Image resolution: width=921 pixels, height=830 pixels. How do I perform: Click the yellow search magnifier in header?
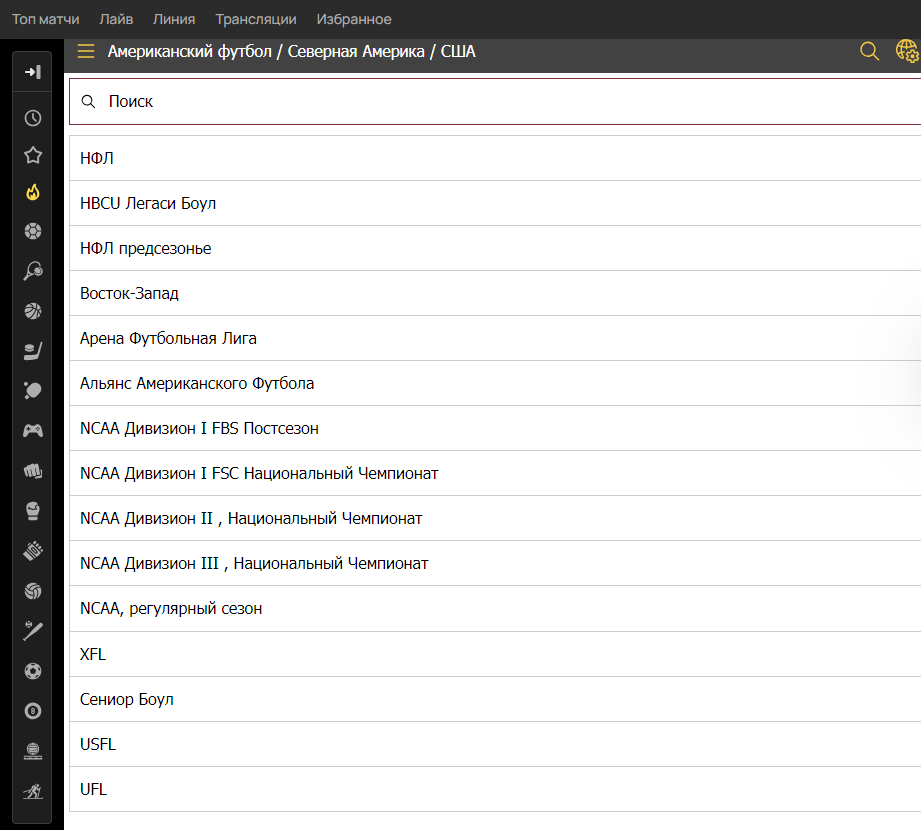click(x=869, y=51)
